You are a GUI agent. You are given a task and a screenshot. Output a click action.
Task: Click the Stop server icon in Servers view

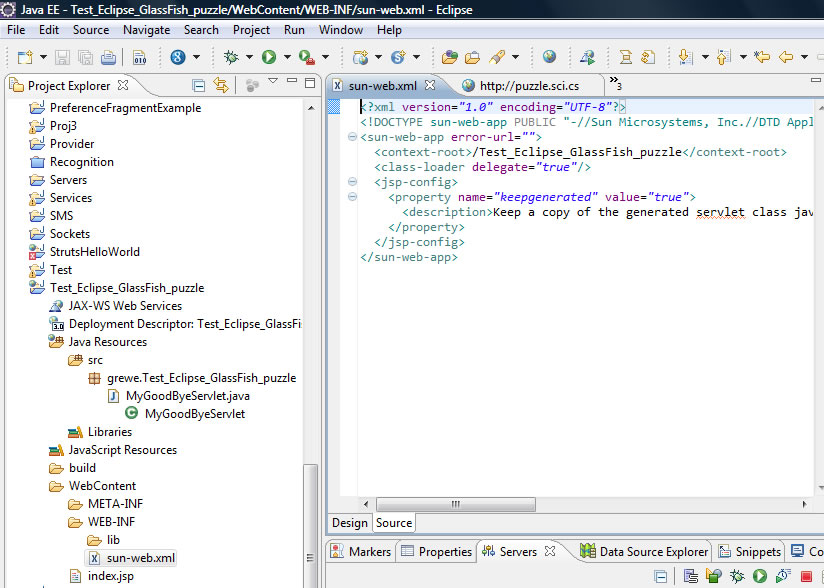tap(806, 575)
